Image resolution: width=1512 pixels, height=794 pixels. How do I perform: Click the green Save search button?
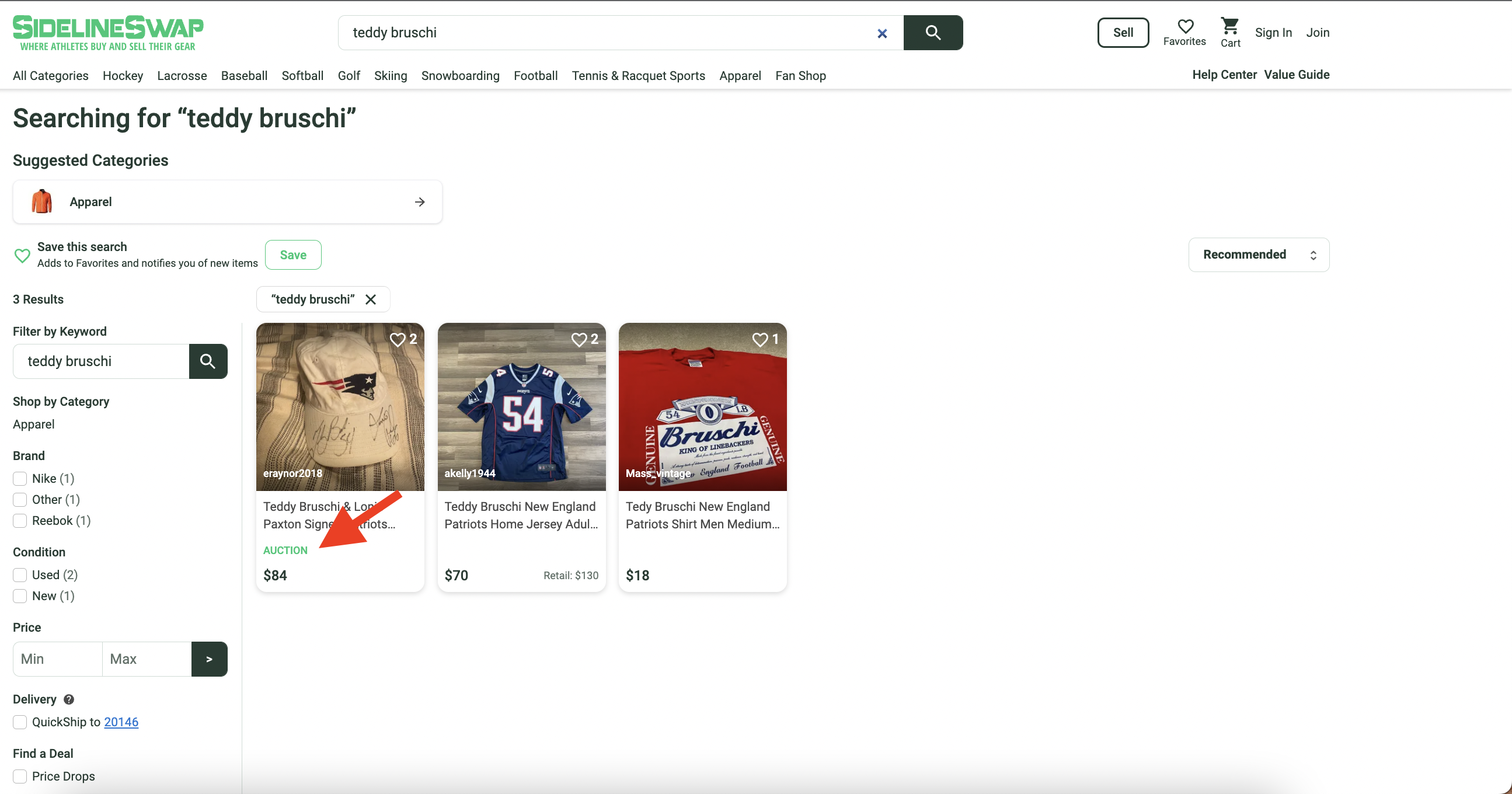pos(293,255)
